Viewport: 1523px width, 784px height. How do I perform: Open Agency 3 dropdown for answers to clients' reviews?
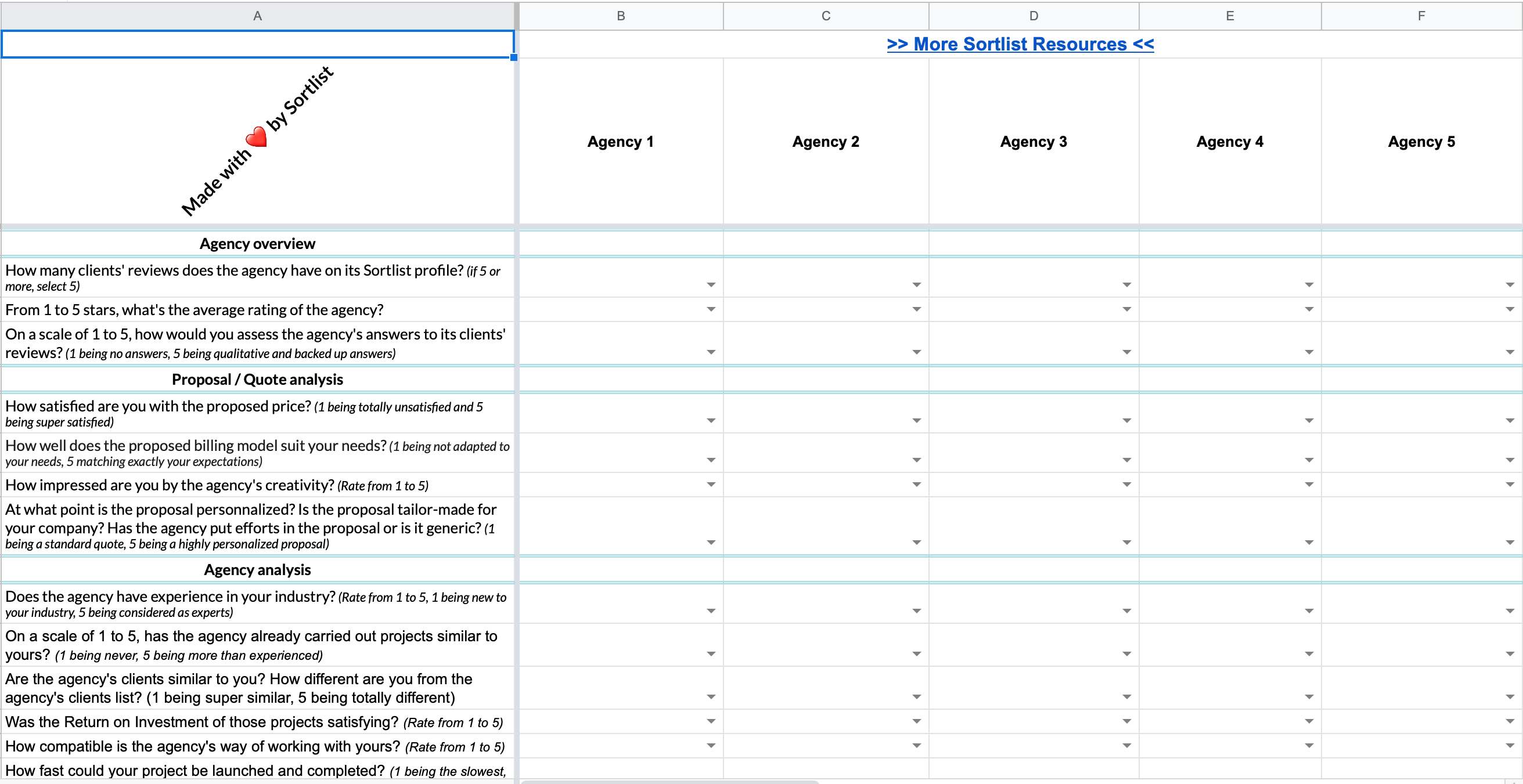(1127, 352)
